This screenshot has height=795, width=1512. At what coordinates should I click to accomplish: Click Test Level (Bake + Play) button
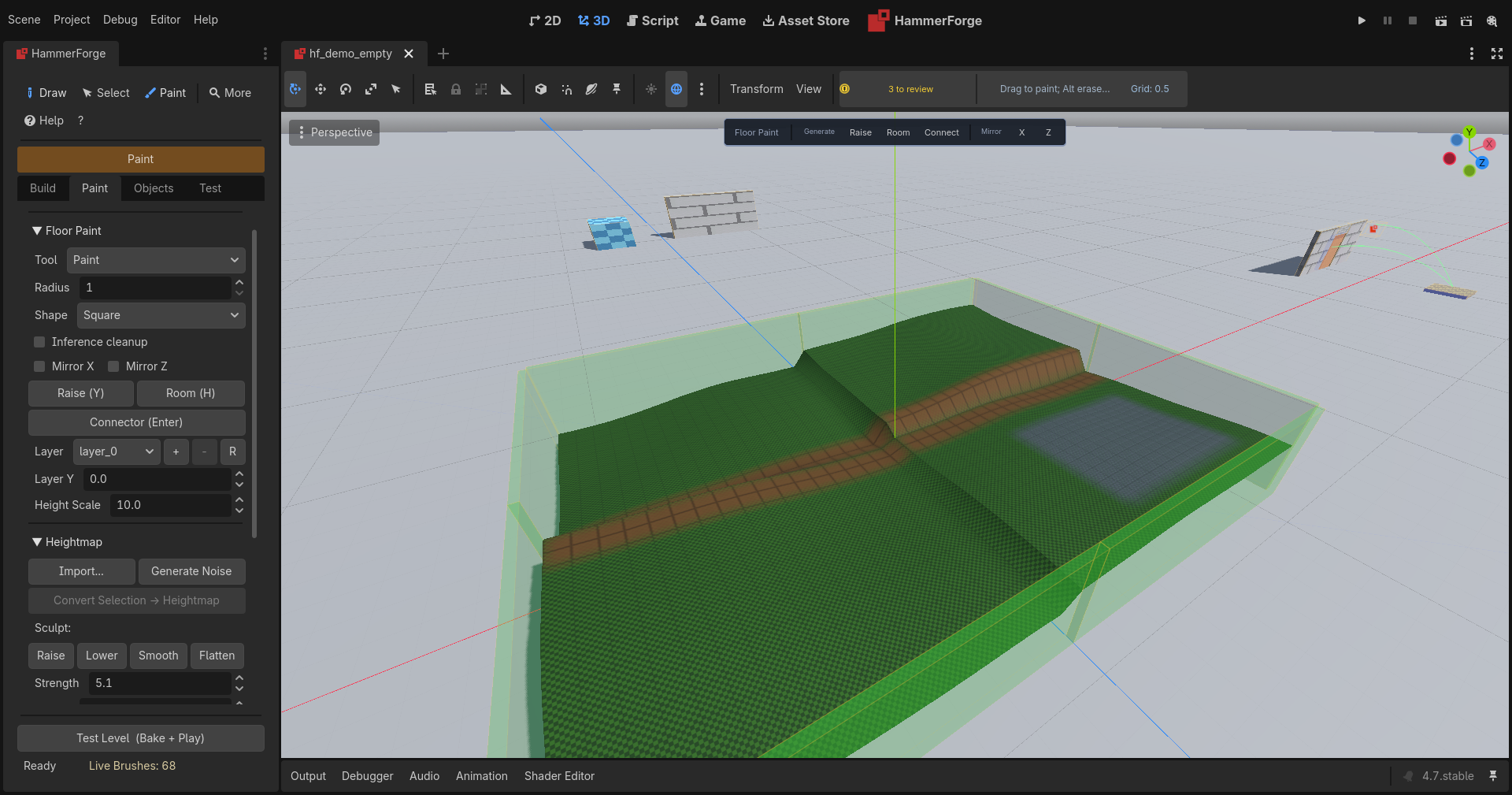point(140,738)
